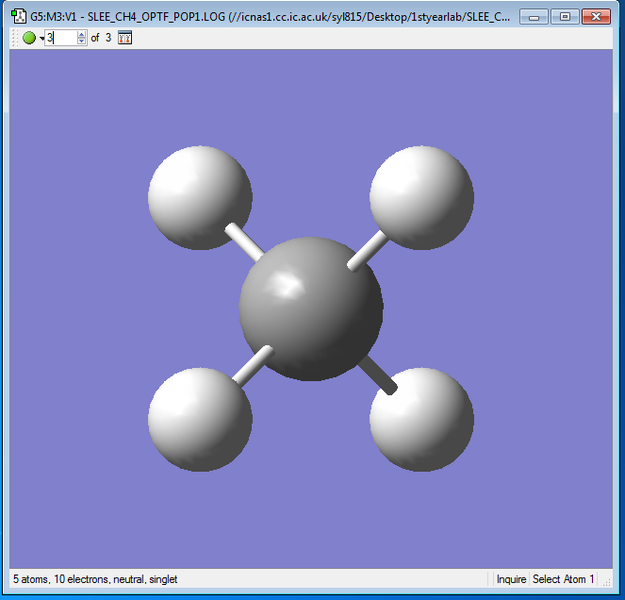Maximize the GaussView molecule window
The width and height of the screenshot is (625, 600).
565,17
